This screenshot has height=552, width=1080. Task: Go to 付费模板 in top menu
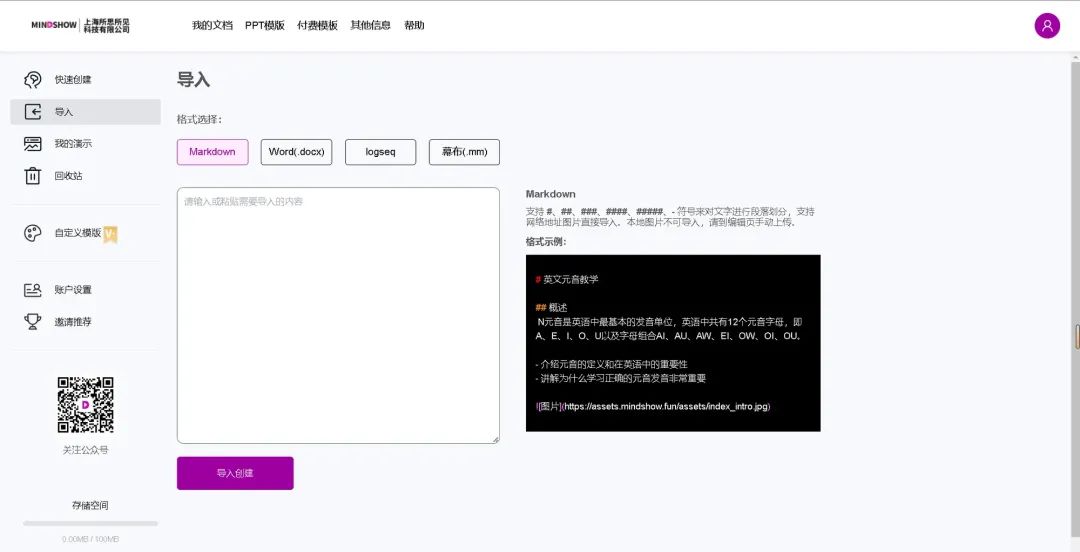coord(317,26)
